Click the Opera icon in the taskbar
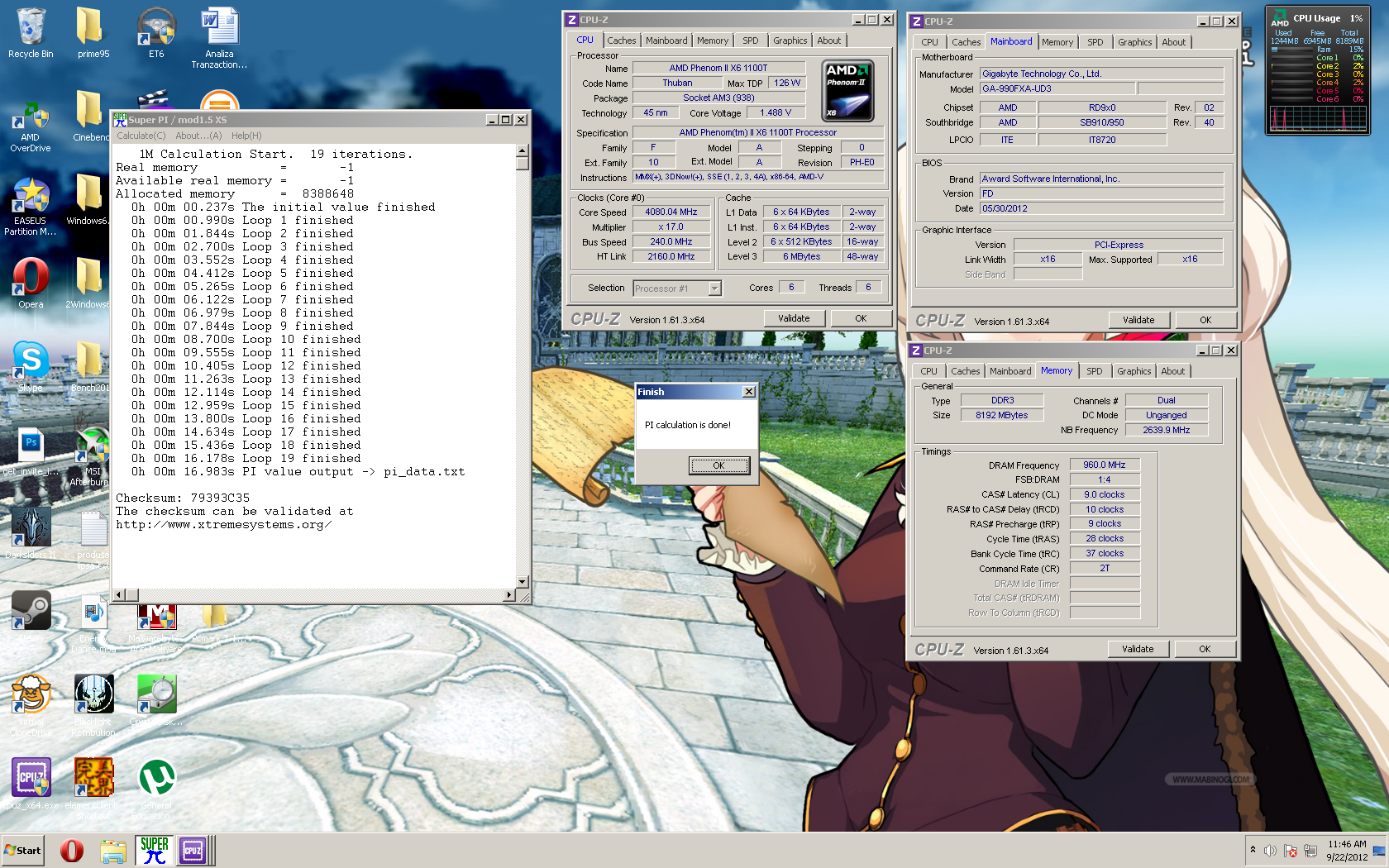Image resolution: width=1389 pixels, height=868 pixels. pos(72,850)
